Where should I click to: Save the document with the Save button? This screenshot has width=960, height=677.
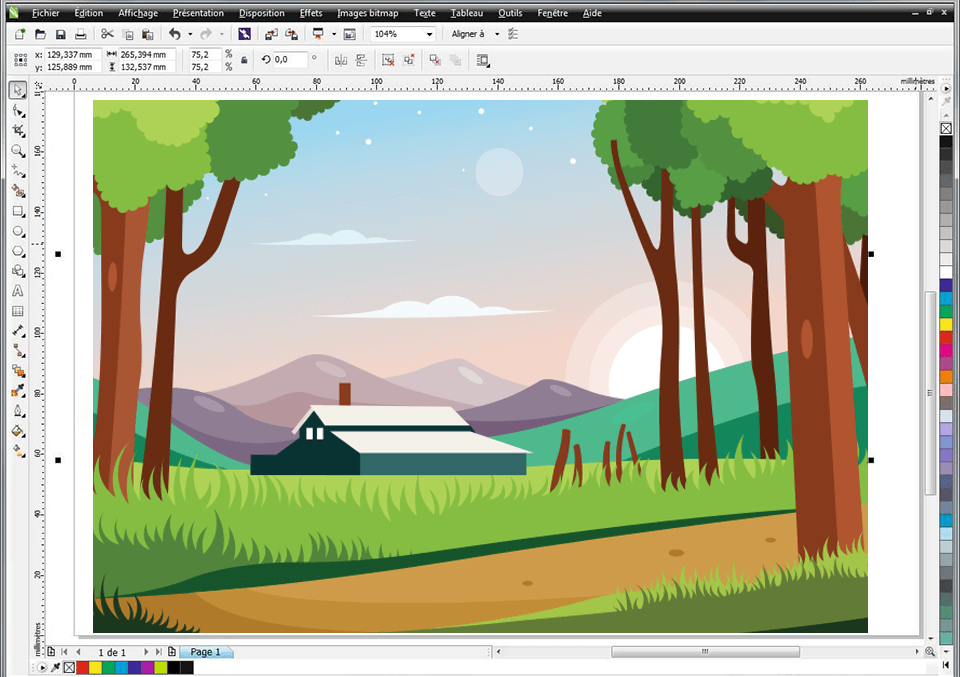60,33
